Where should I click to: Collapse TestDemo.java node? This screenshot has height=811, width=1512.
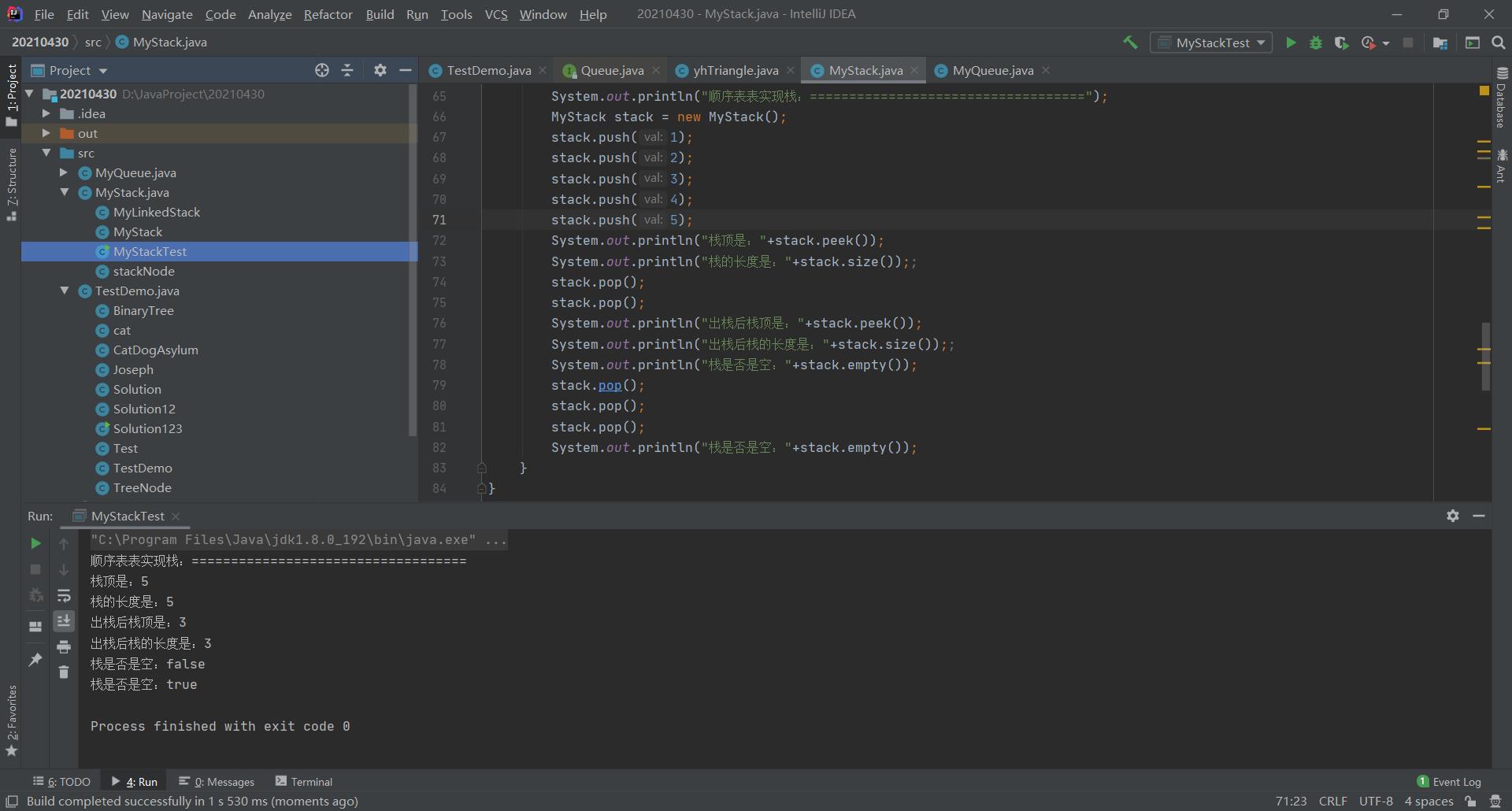coord(65,291)
